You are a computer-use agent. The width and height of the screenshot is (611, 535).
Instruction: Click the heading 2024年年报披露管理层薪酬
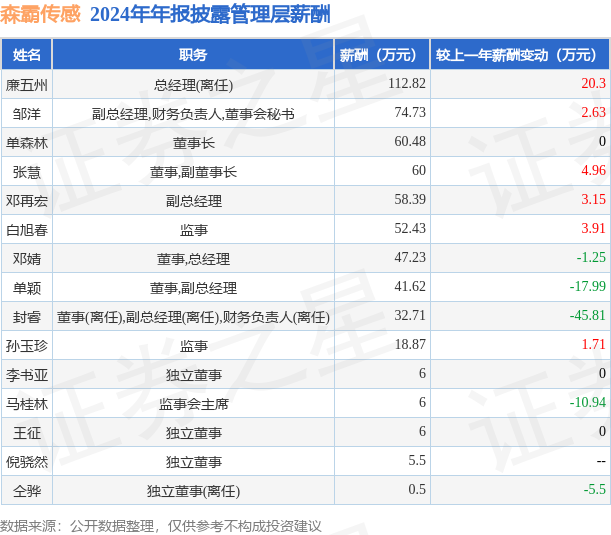pos(210,14)
